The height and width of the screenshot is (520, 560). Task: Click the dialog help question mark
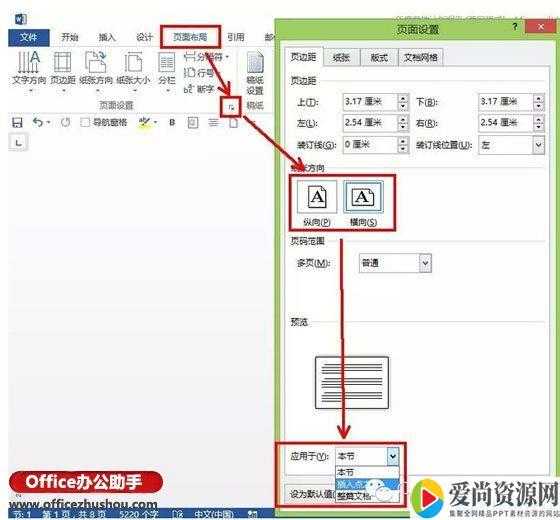pos(515,27)
